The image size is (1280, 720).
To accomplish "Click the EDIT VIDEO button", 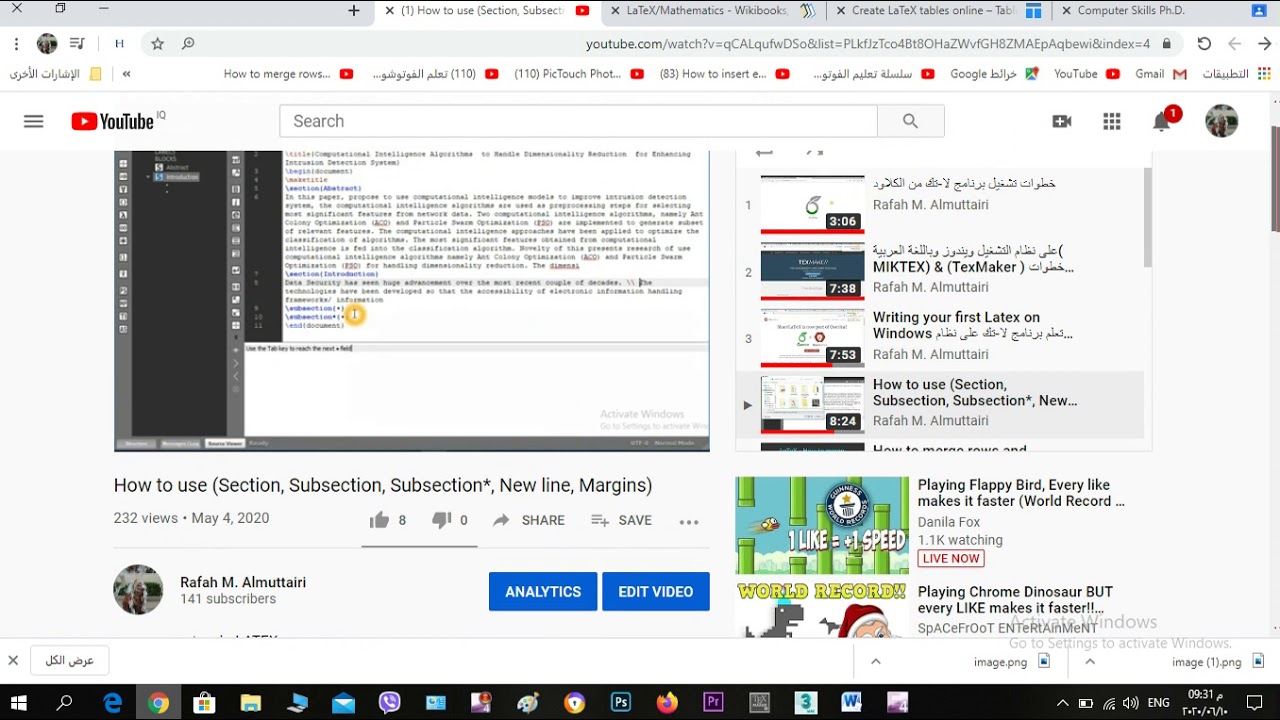I will click(x=656, y=591).
